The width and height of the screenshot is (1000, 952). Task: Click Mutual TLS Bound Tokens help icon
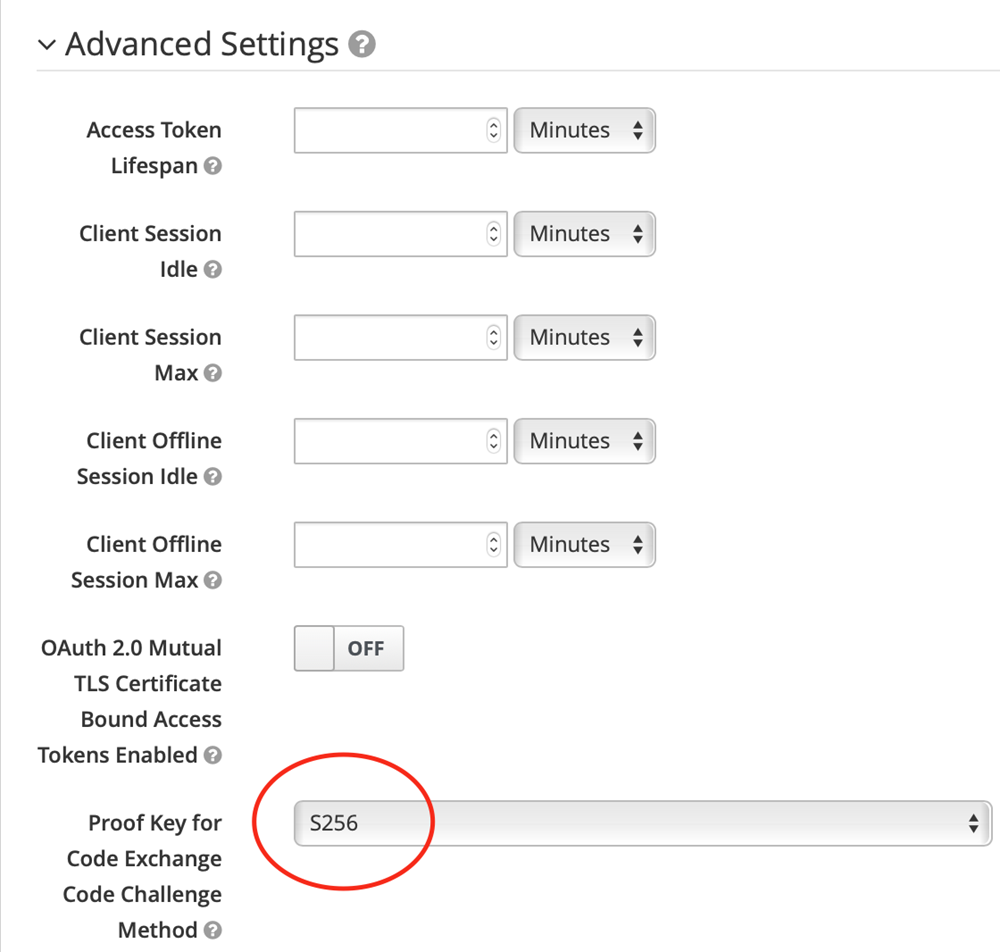pos(212,756)
